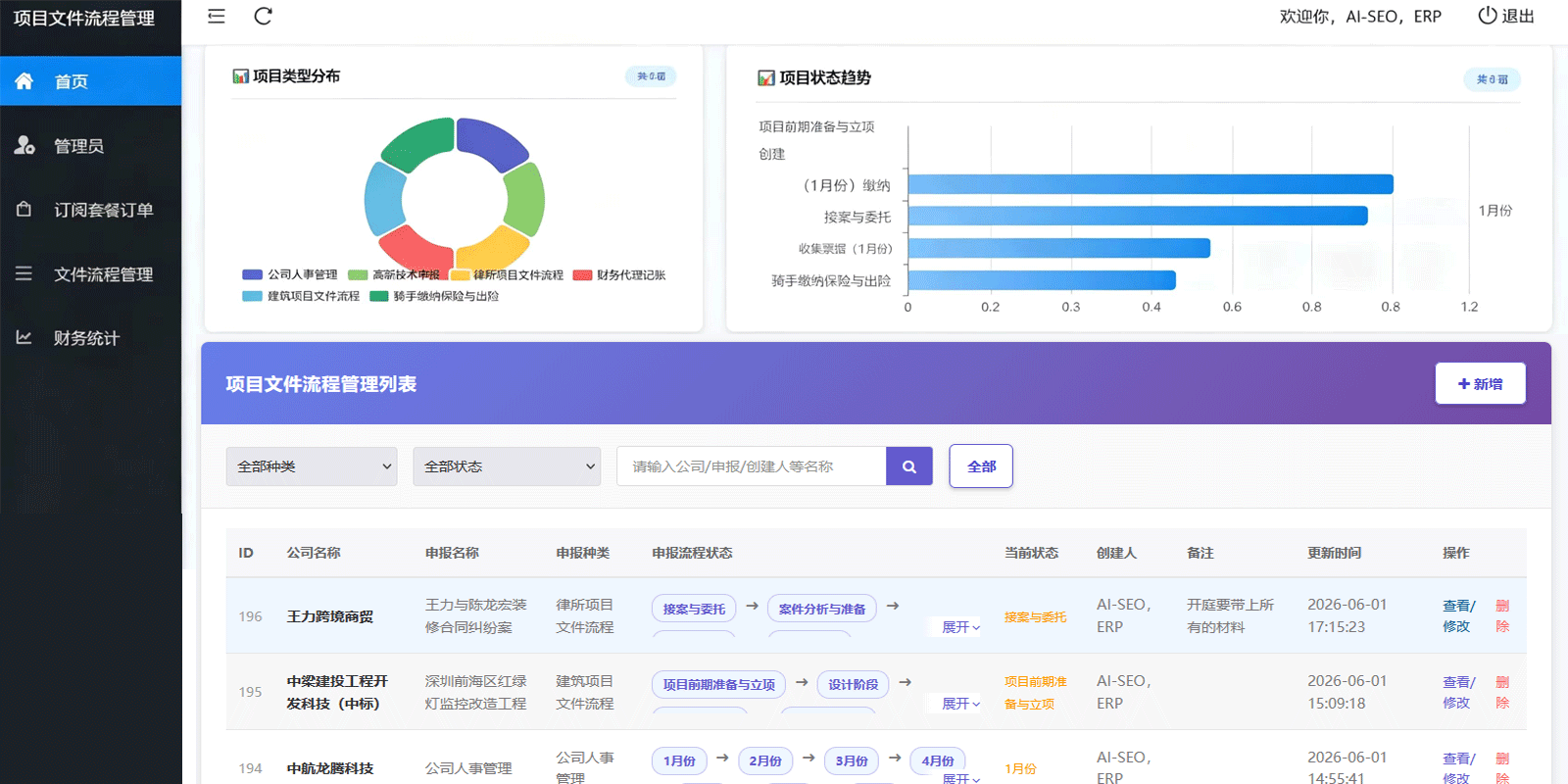This screenshot has height=784, width=1568.
Task: Click the 骑手缴纳保险与出险 bar in chart
Action: (x=1042, y=280)
